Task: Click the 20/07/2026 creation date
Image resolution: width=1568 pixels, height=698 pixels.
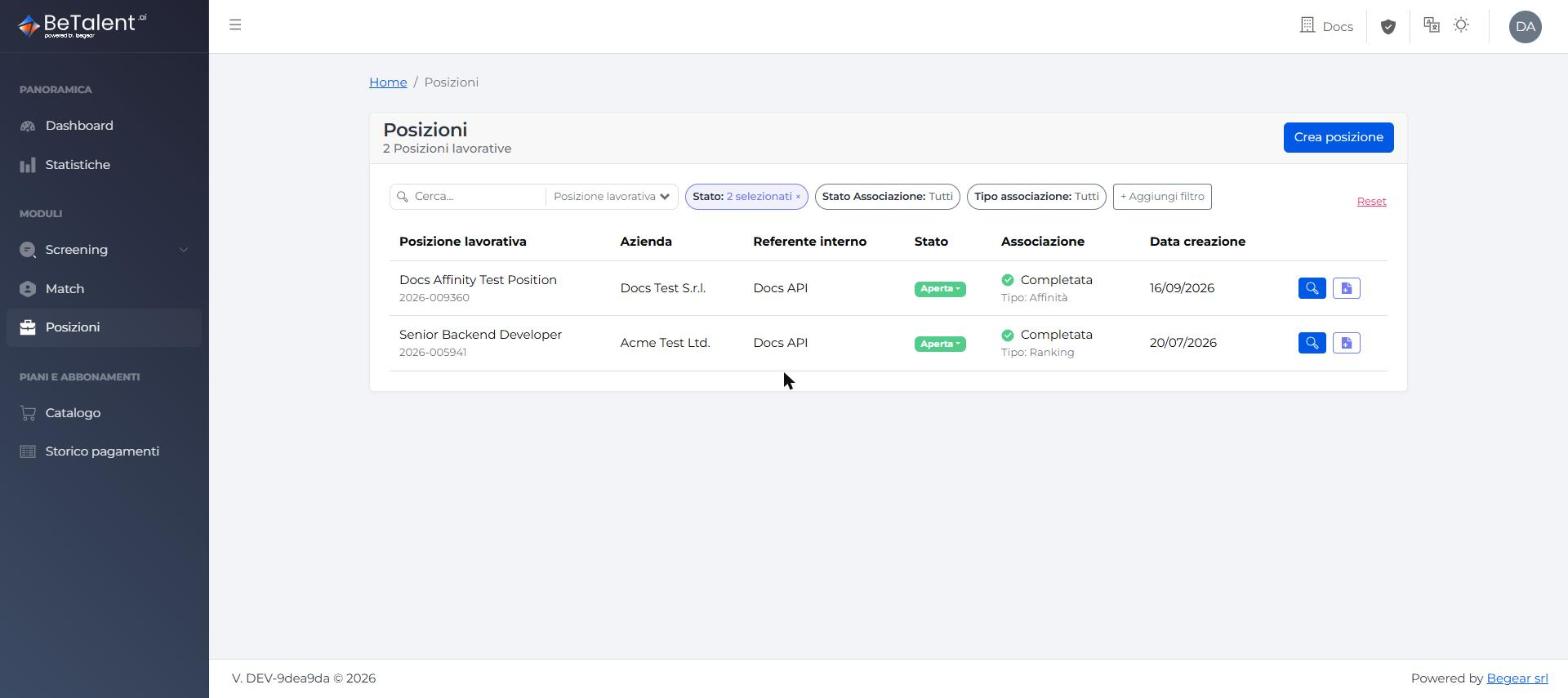Action: [x=1183, y=343]
